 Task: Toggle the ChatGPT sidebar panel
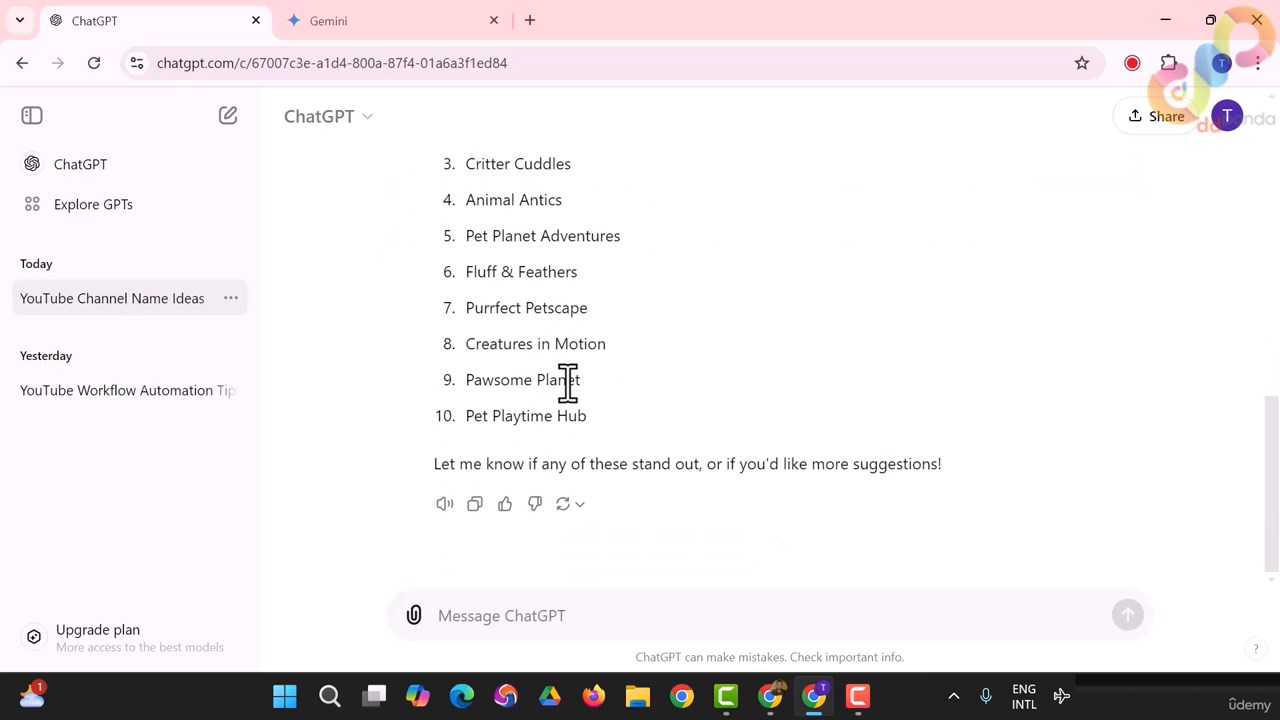32,116
